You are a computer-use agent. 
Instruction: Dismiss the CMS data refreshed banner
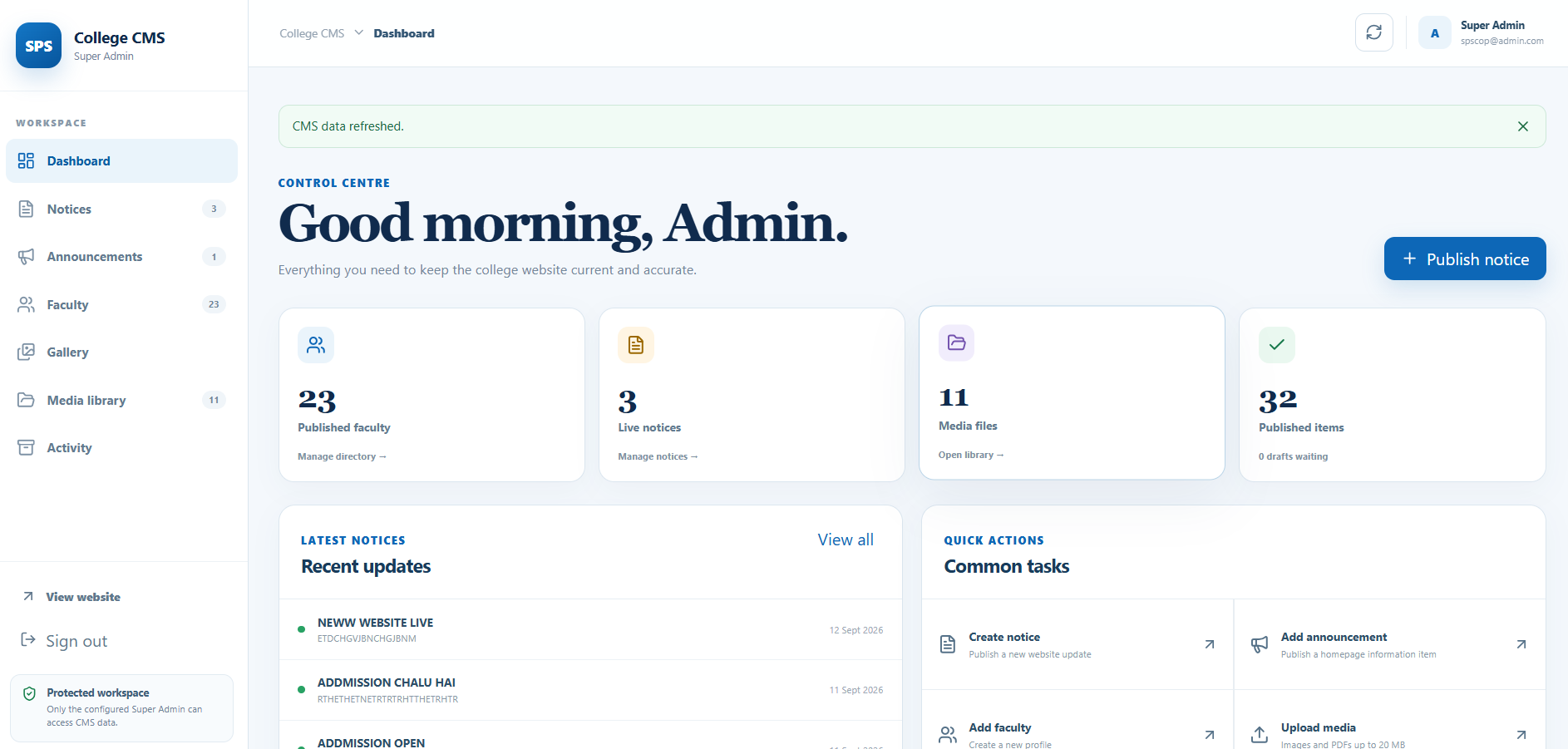coord(1522,126)
